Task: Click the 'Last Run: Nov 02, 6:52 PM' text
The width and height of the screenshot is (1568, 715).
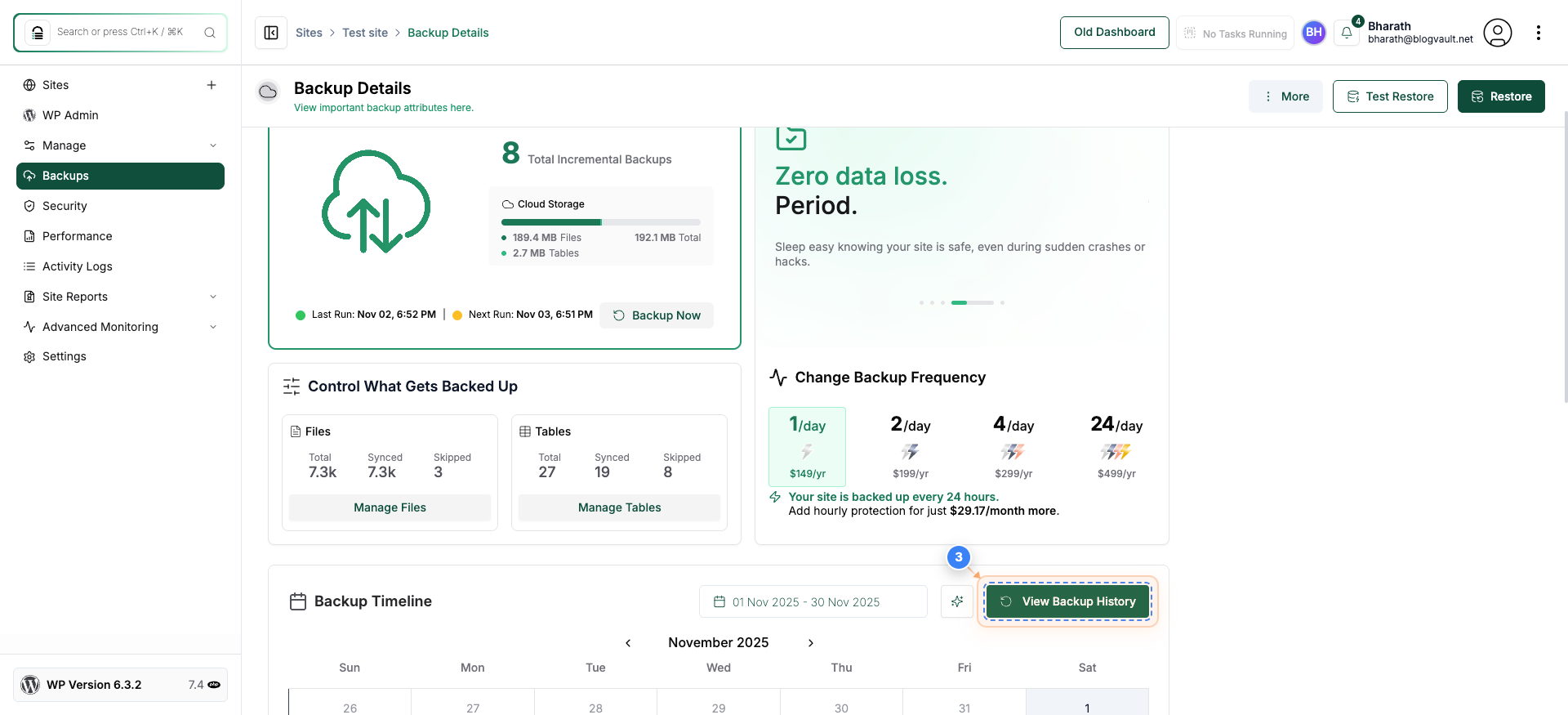Action: [x=374, y=315]
